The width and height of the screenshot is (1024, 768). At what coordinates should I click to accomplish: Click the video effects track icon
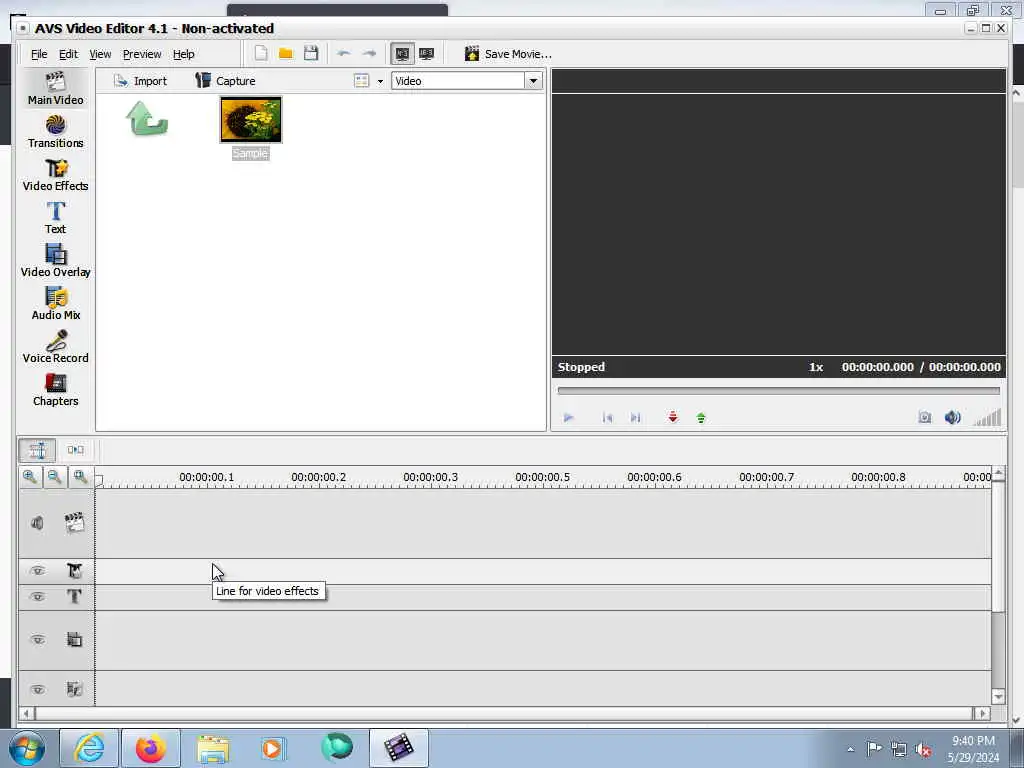click(74, 571)
